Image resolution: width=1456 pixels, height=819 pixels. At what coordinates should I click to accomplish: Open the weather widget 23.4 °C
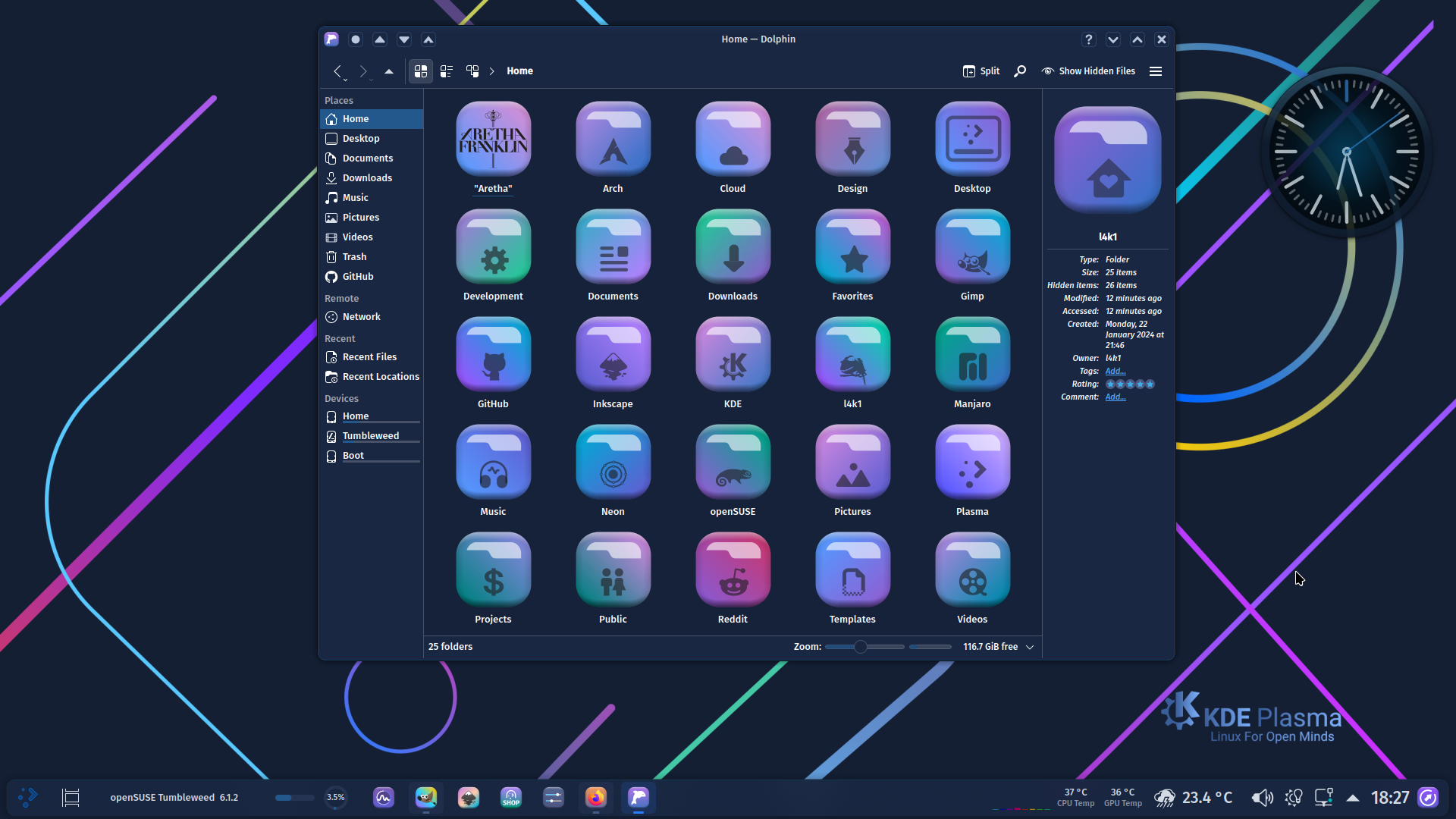pos(1193,798)
